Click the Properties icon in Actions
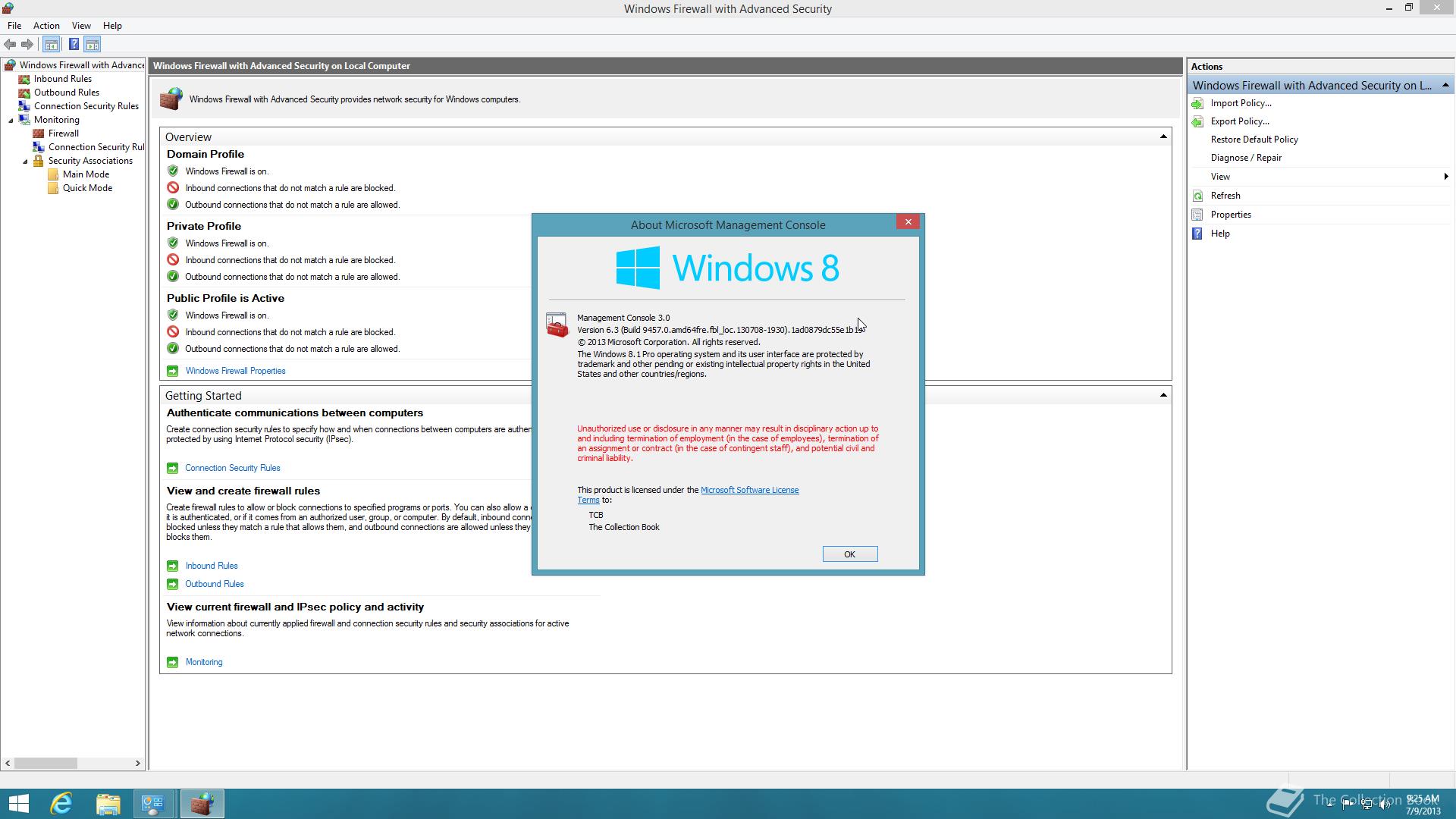The image size is (1456, 819). 1197,215
